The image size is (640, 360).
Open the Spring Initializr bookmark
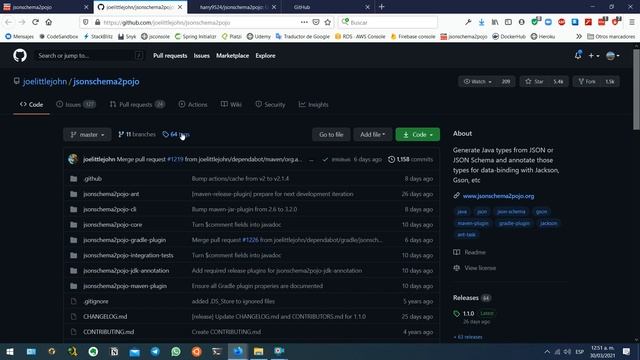pyautogui.click(x=196, y=36)
